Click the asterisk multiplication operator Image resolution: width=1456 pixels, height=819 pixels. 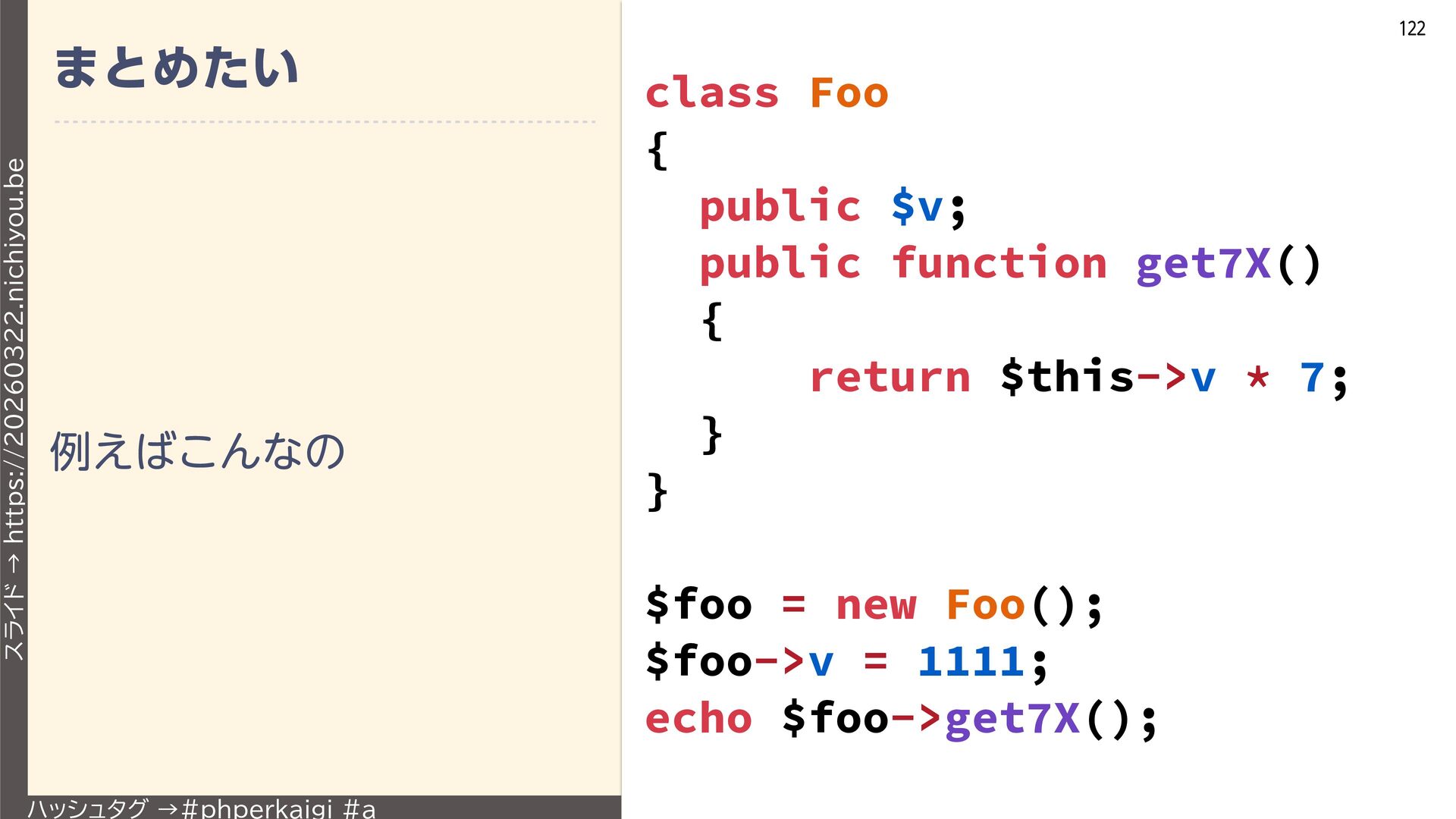point(1257,377)
